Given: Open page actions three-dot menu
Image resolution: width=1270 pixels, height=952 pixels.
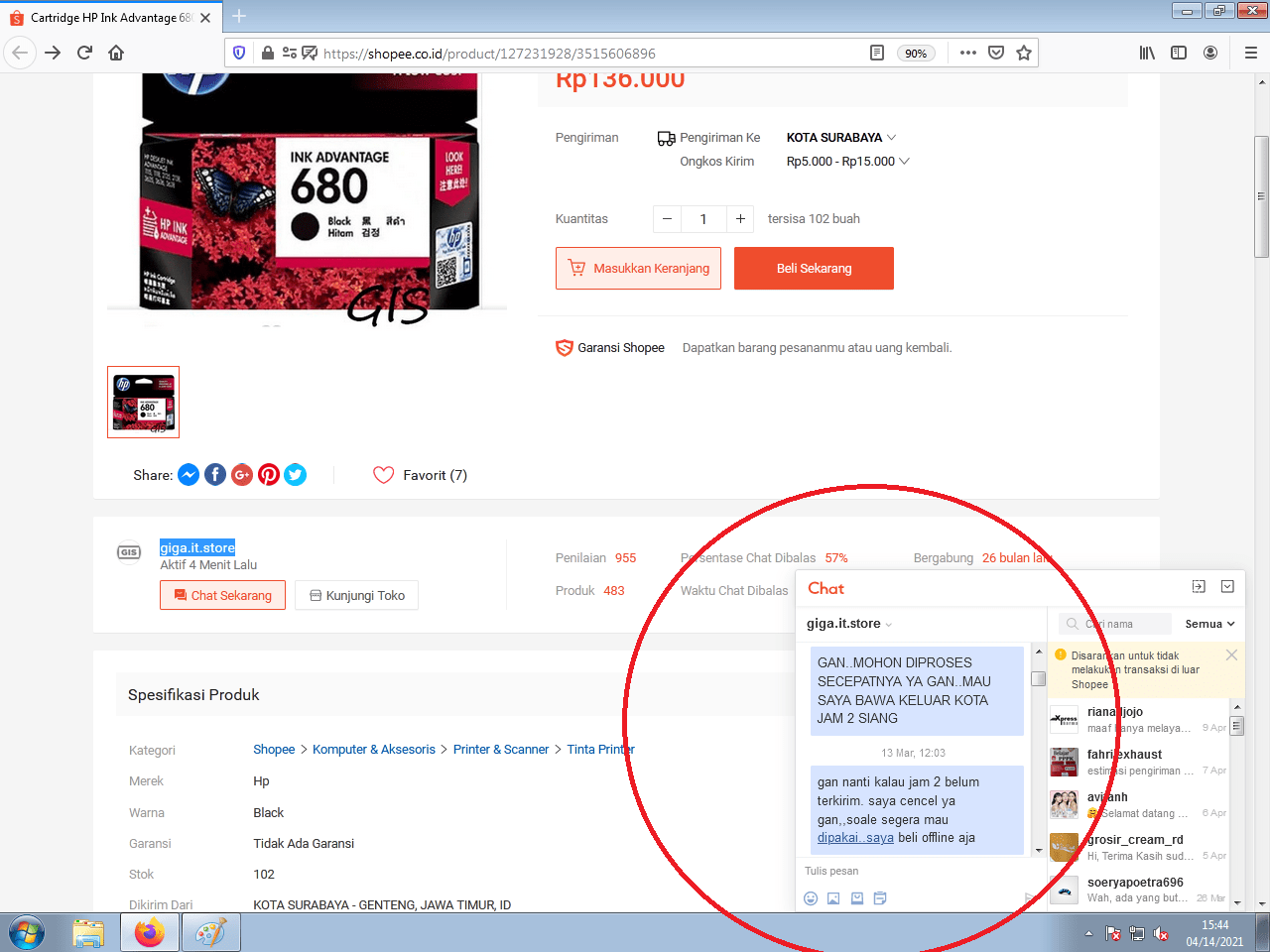Looking at the screenshot, I should 968,53.
